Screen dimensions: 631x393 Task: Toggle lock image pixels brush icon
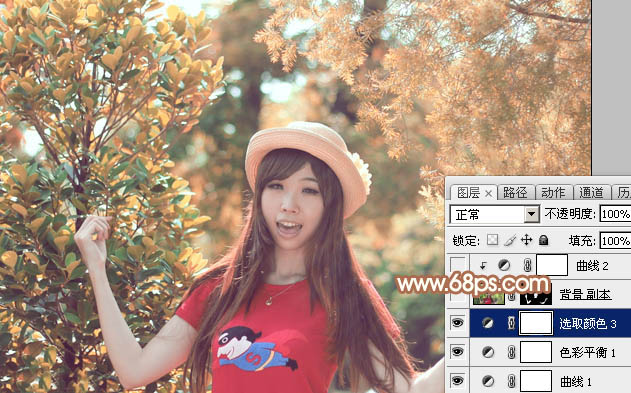(510, 241)
